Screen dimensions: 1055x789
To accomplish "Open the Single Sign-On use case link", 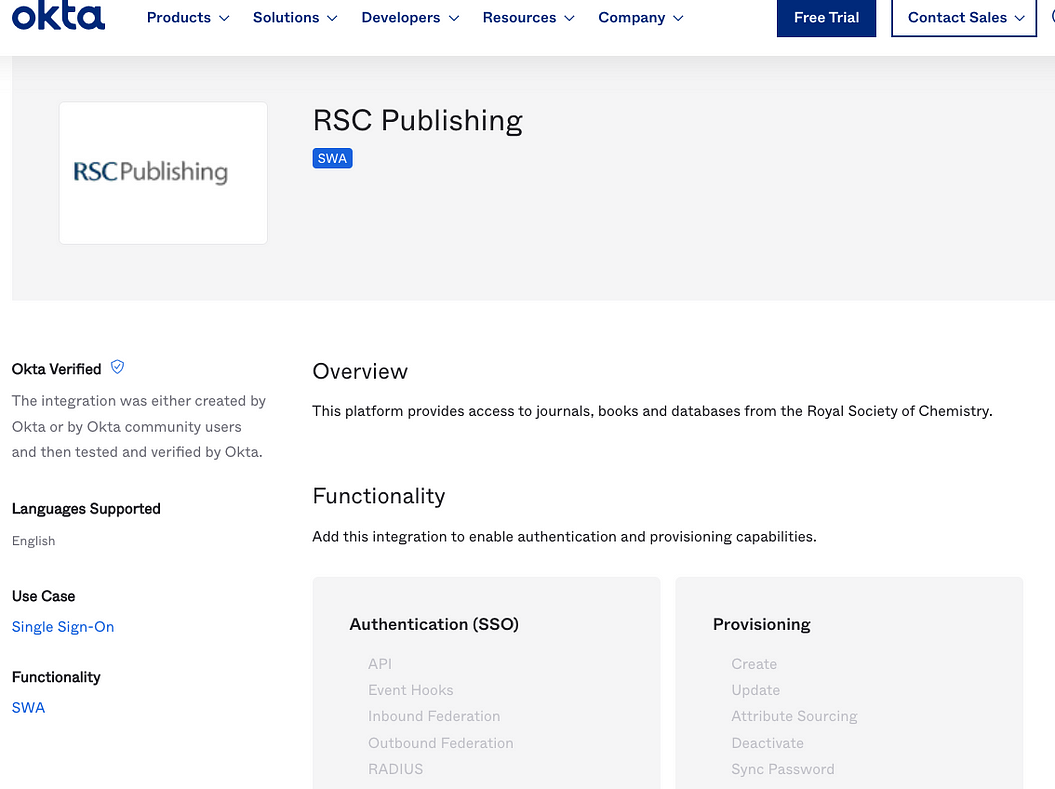I will 63,627.
